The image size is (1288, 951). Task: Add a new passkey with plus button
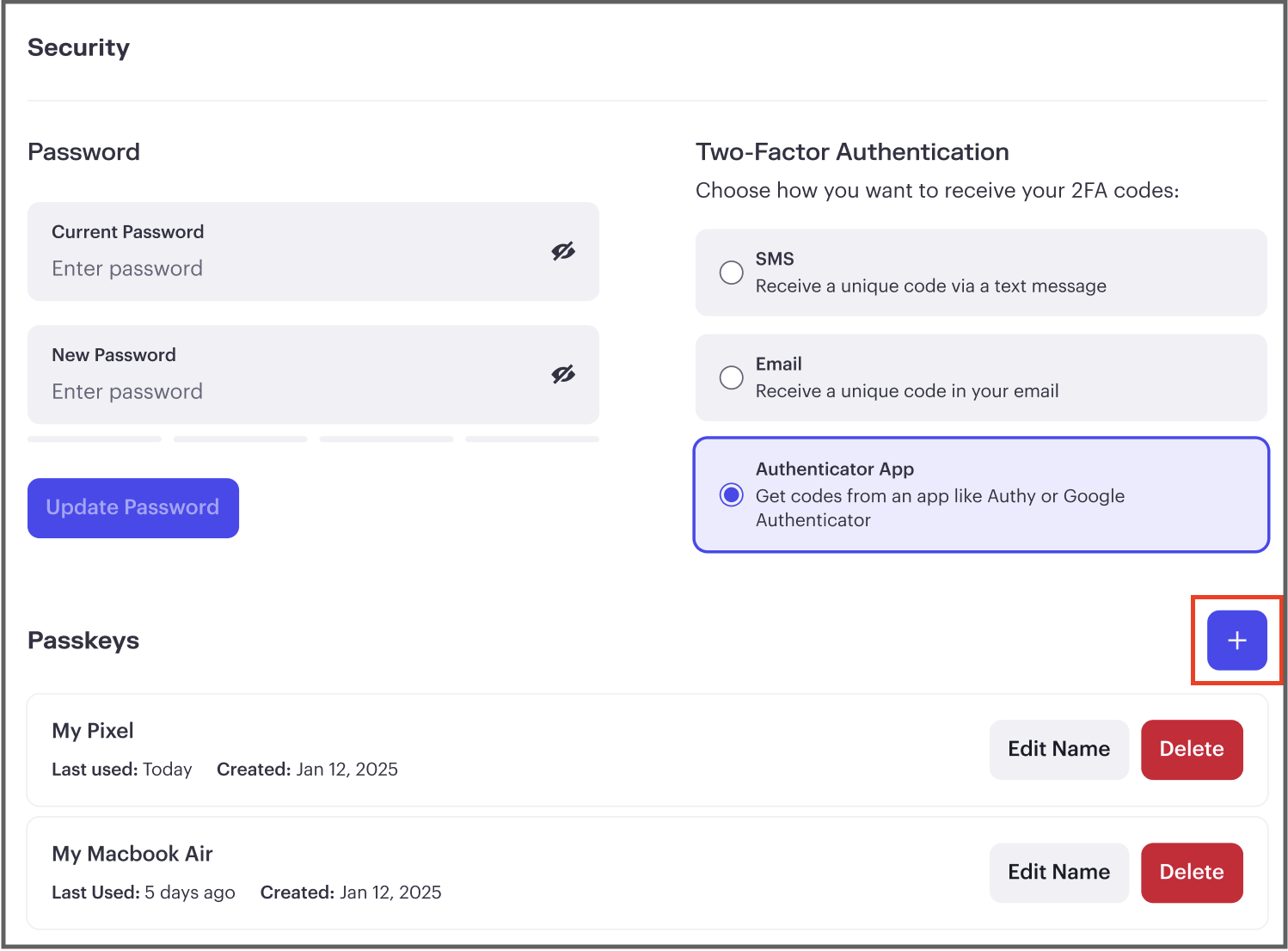(x=1236, y=641)
